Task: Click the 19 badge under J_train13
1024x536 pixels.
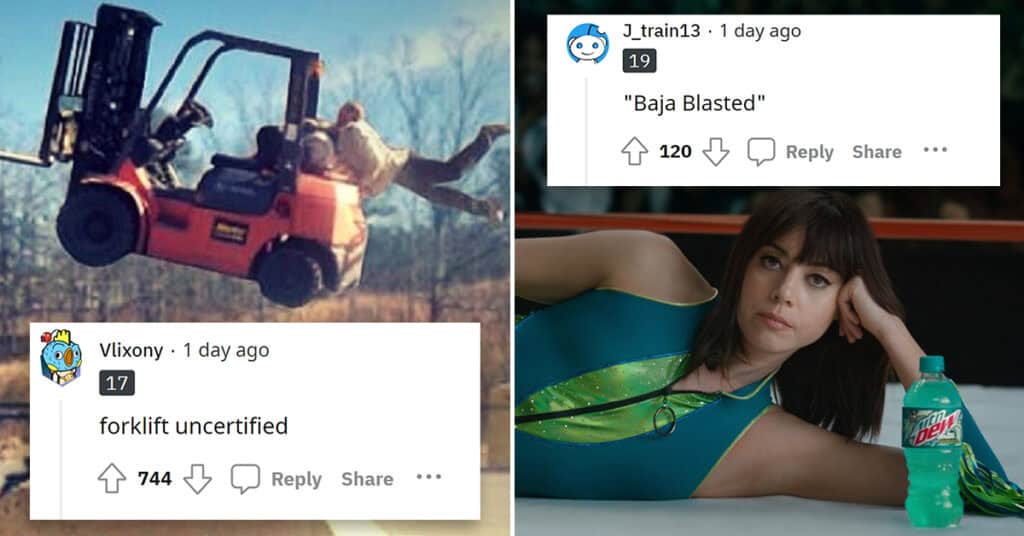Action: [639, 61]
